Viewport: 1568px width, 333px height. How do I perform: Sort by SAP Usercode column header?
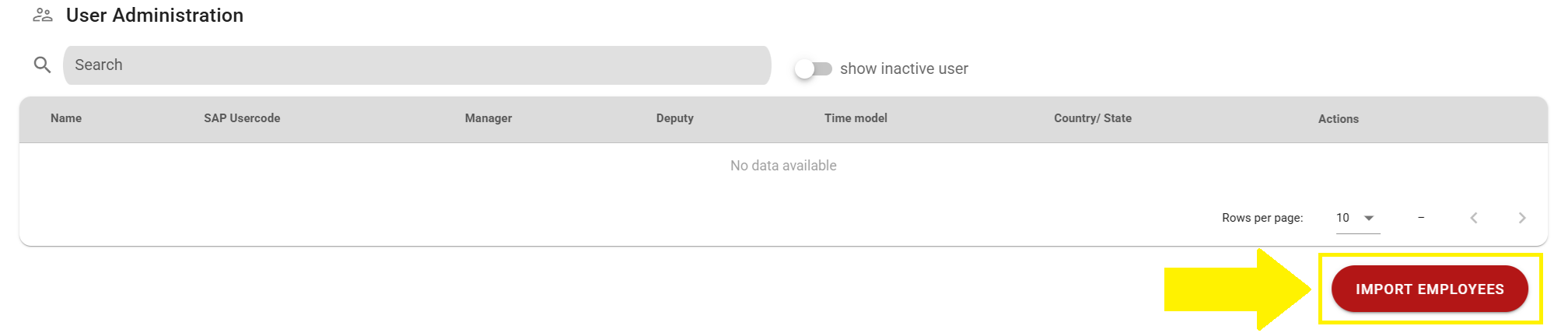(242, 118)
